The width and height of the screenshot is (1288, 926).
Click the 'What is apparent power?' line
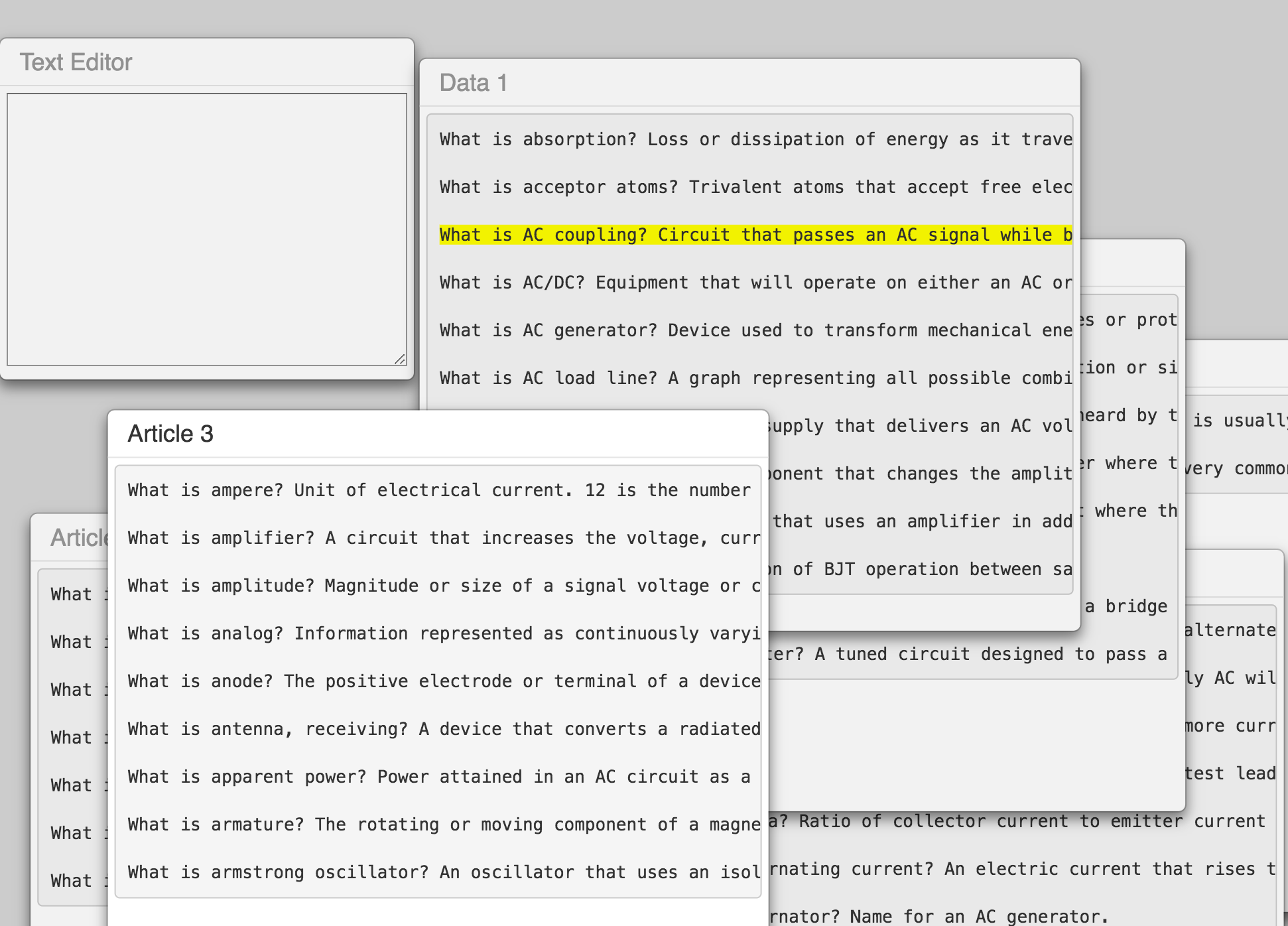click(x=438, y=777)
